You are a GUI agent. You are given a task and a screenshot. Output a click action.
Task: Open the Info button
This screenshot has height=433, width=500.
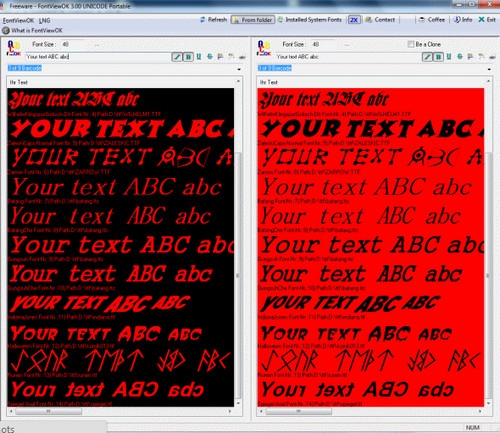tap(463, 20)
